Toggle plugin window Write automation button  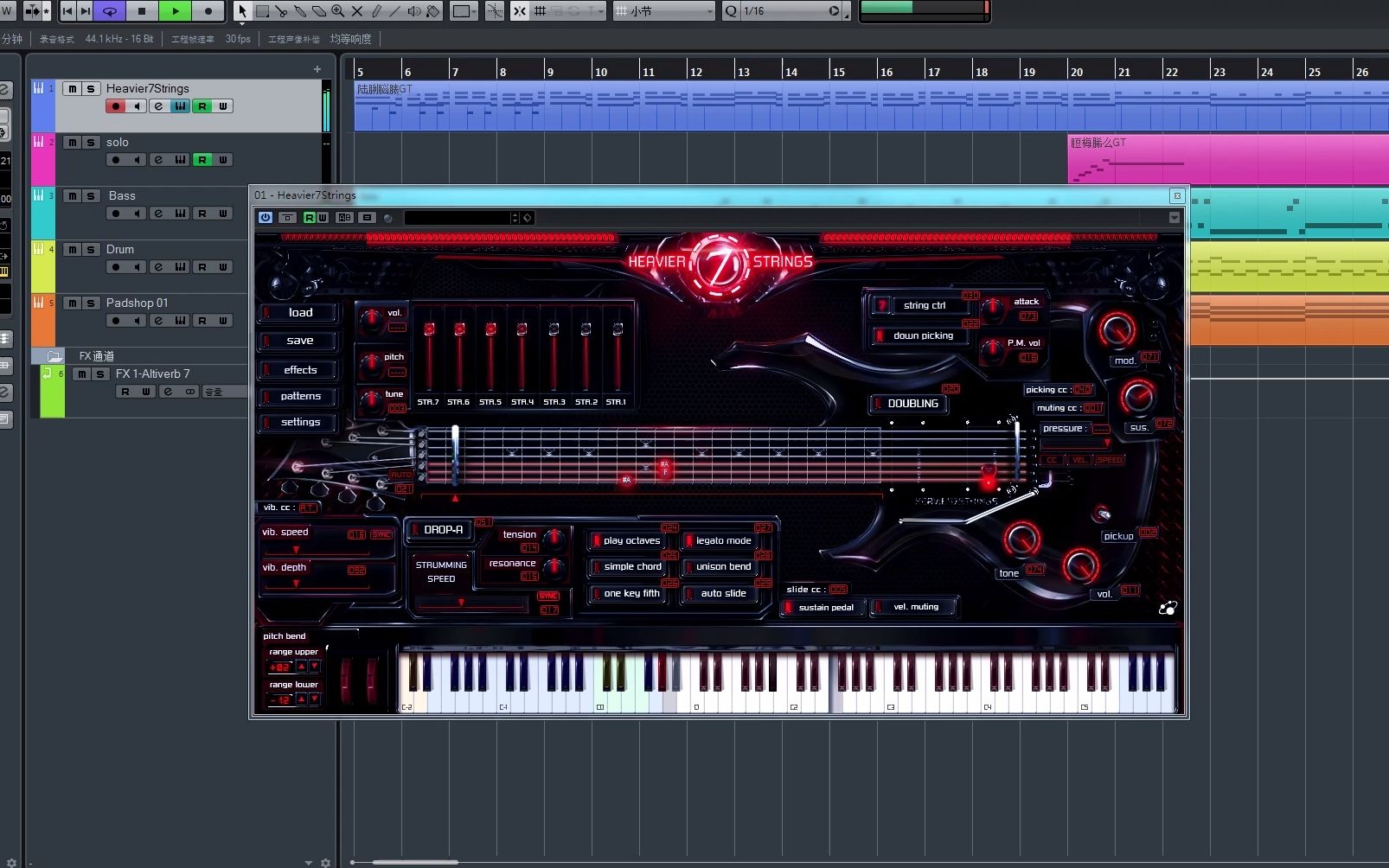[322, 218]
